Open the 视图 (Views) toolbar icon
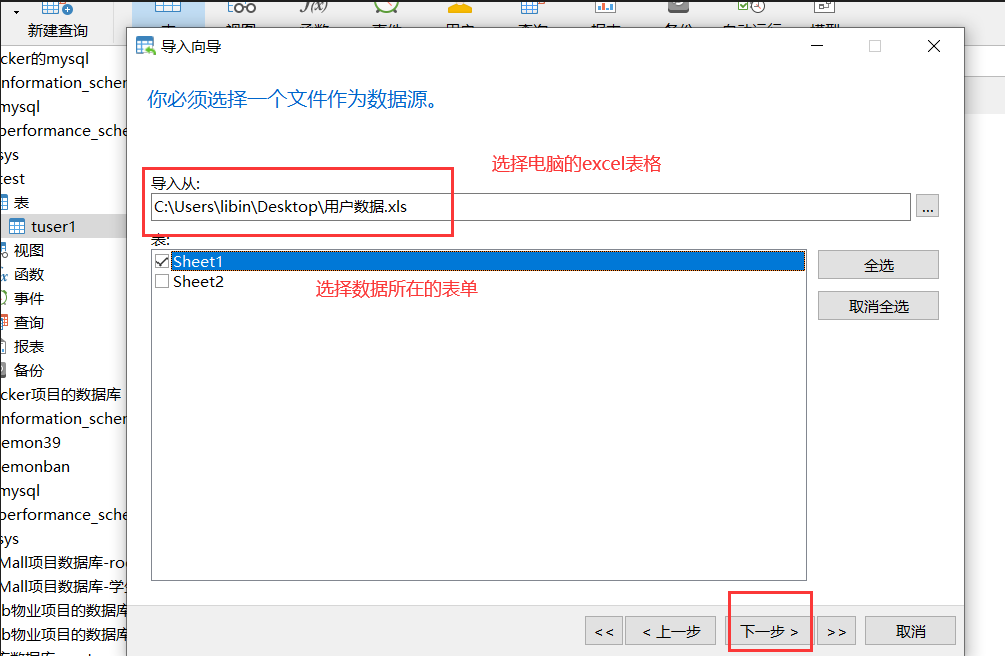The width and height of the screenshot is (1005, 656). (x=242, y=10)
